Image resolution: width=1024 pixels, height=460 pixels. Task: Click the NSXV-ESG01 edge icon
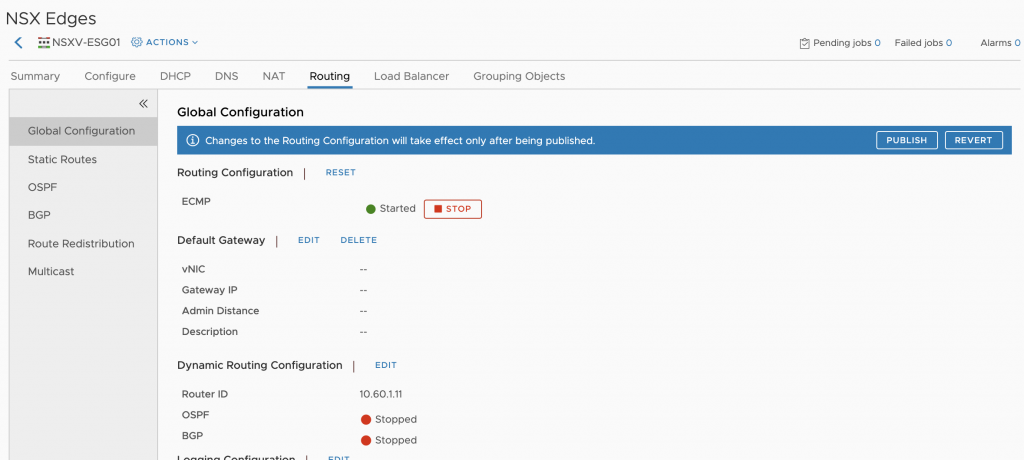(x=44, y=42)
